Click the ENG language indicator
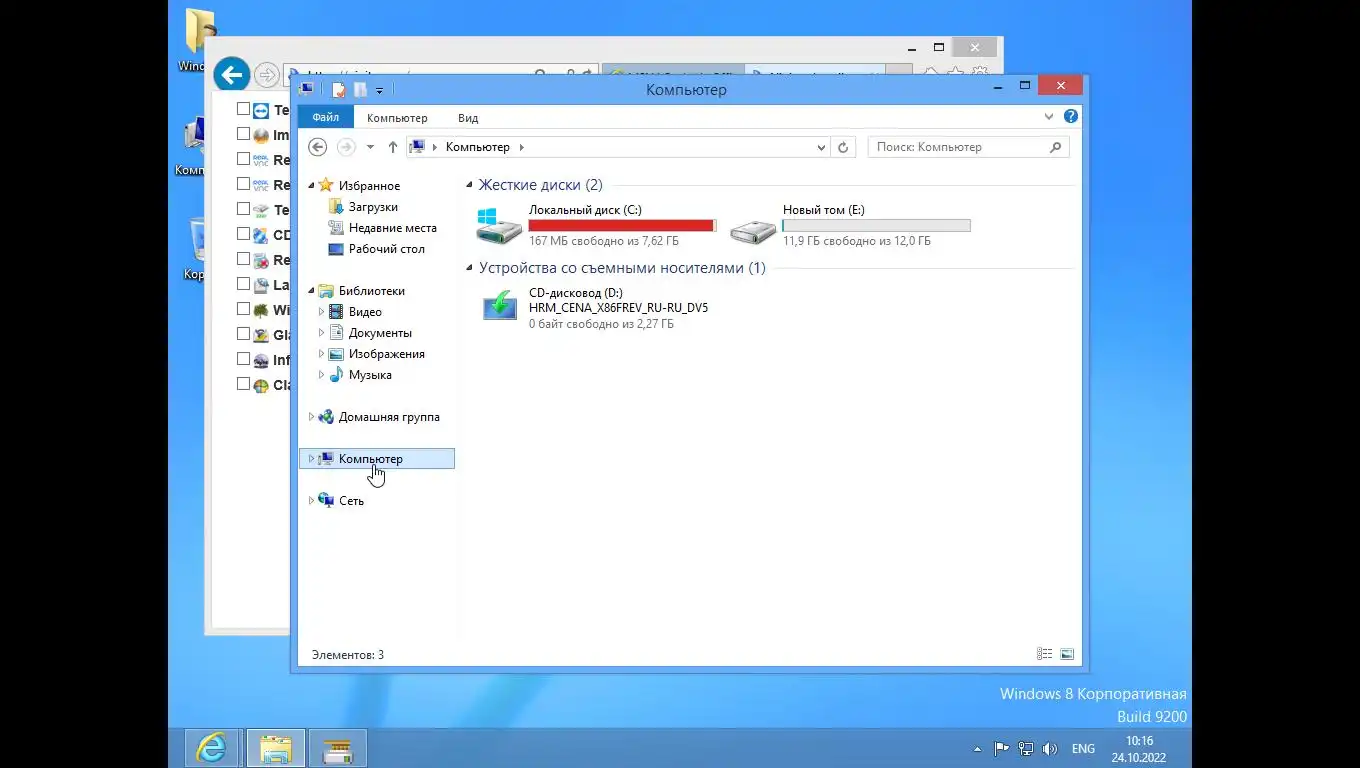Viewport: 1360px width, 768px height. tap(1083, 749)
